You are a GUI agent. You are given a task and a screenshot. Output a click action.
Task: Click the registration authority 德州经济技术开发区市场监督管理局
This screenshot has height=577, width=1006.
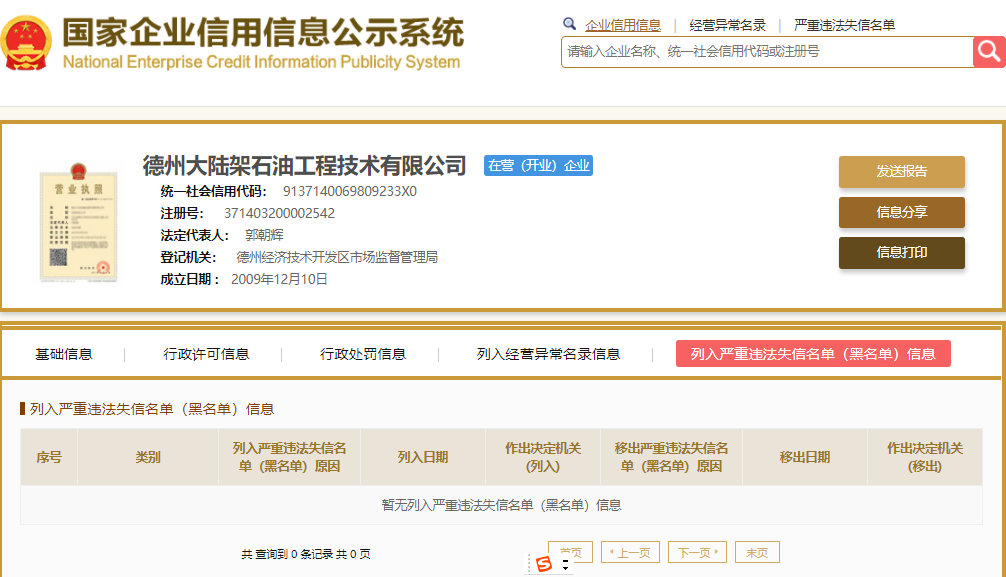point(337,257)
